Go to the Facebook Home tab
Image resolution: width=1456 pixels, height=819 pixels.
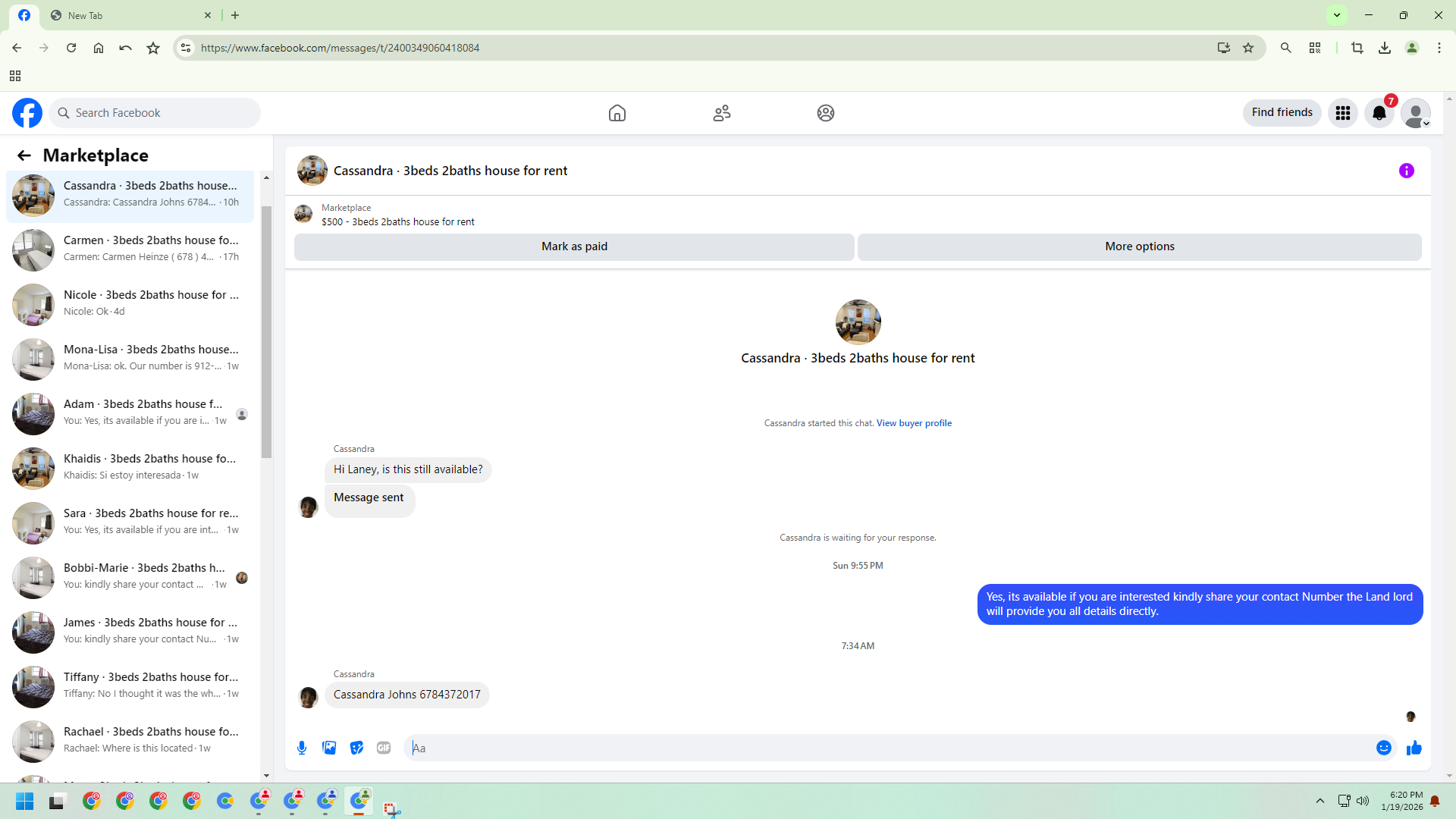point(617,113)
